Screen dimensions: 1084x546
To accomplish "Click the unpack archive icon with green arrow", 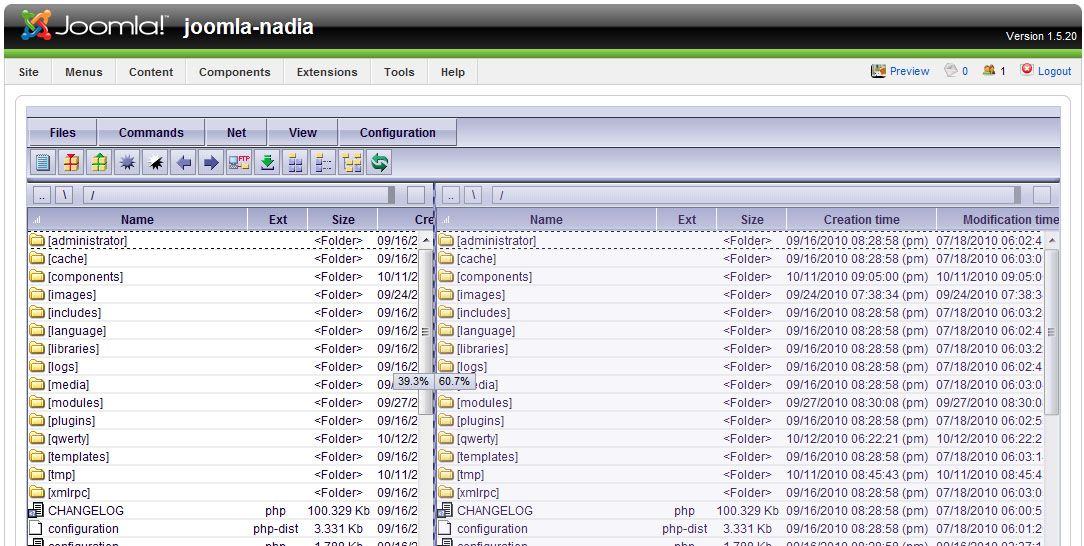I will tap(99, 163).
